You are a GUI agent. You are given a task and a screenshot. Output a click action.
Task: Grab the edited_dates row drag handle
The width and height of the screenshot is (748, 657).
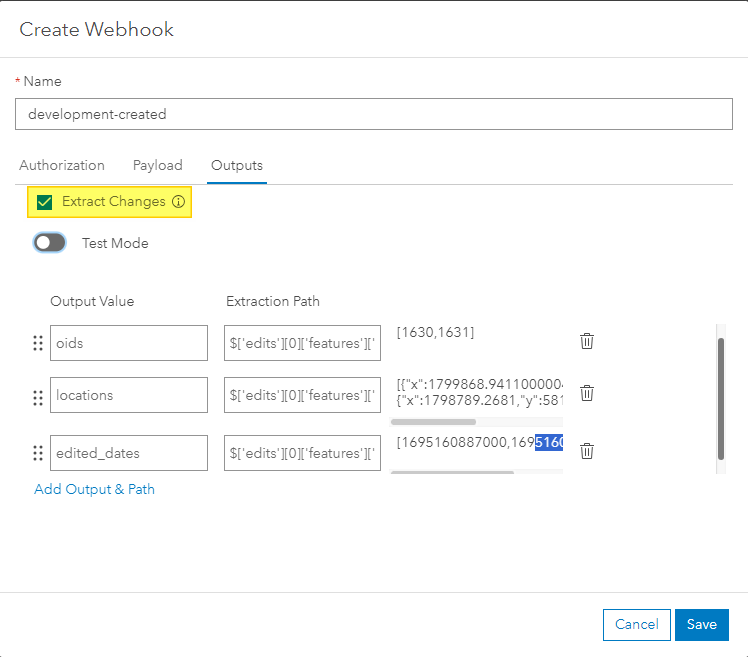coord(38,453)
